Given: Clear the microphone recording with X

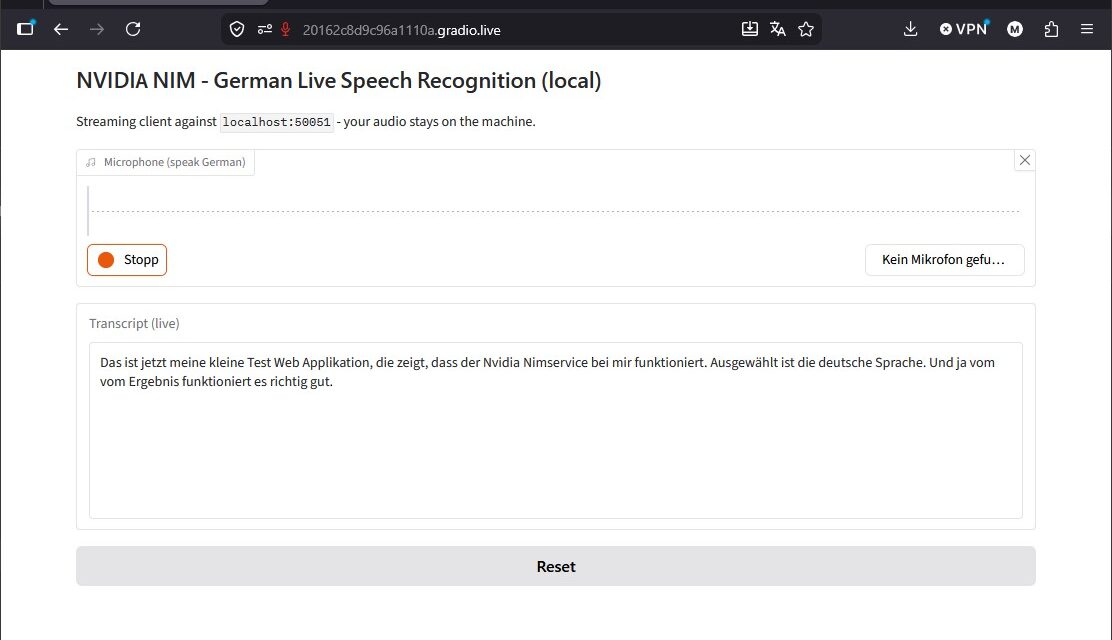Looking at the screenshot, I should [1025, 160].
